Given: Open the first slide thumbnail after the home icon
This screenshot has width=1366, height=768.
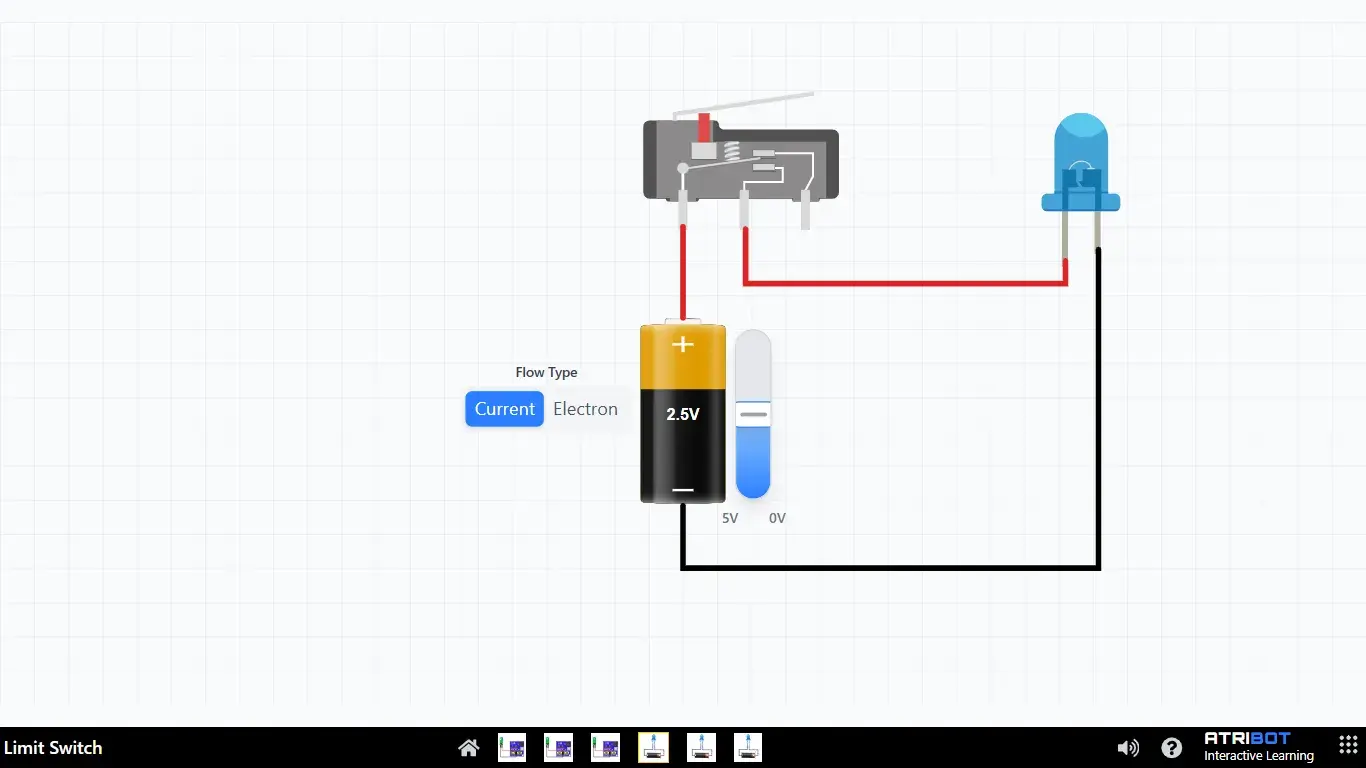Looking at the screenshot, I should (x=512, y=747).
